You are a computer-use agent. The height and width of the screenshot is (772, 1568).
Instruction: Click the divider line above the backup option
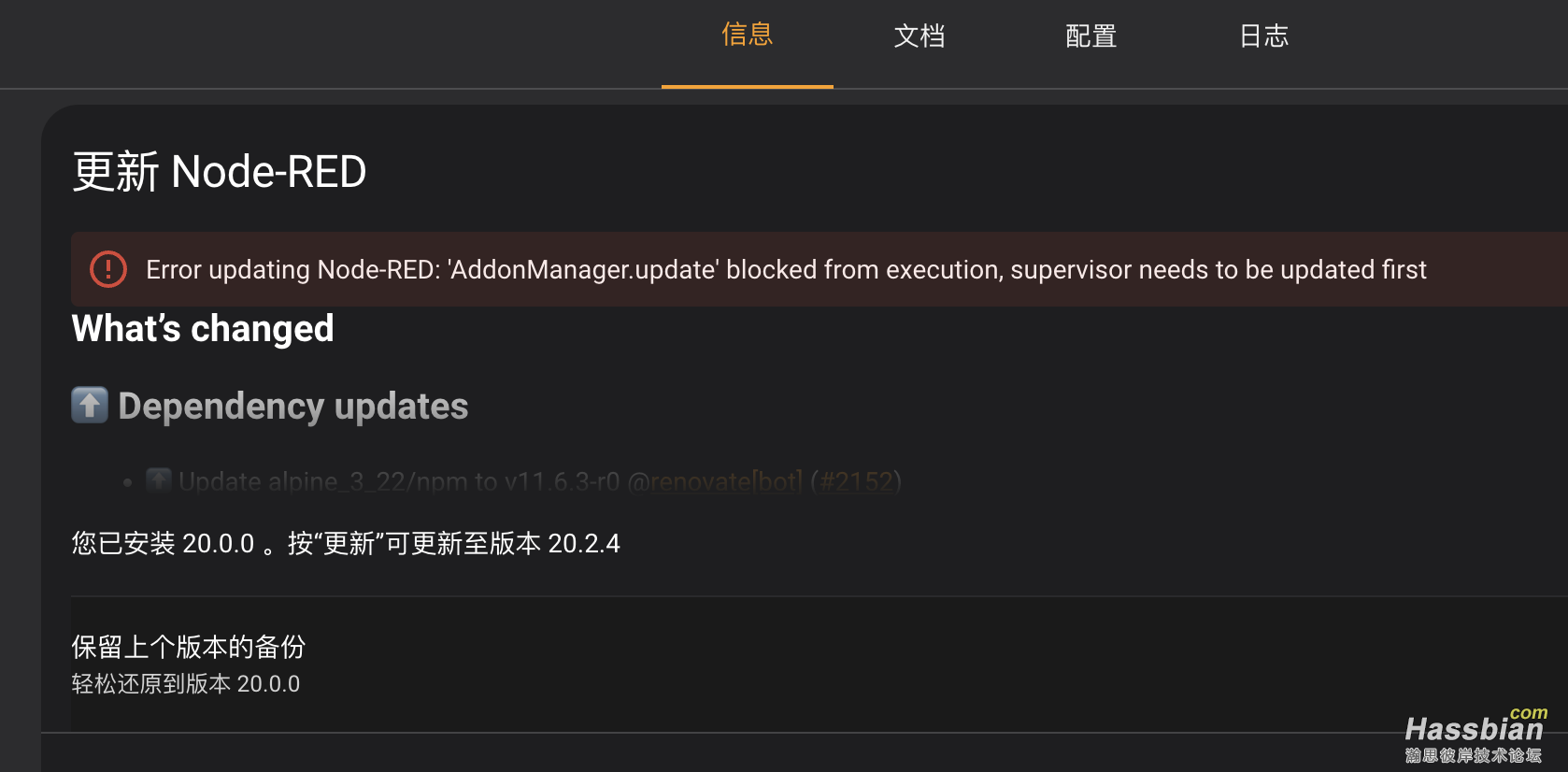(467, 593)
